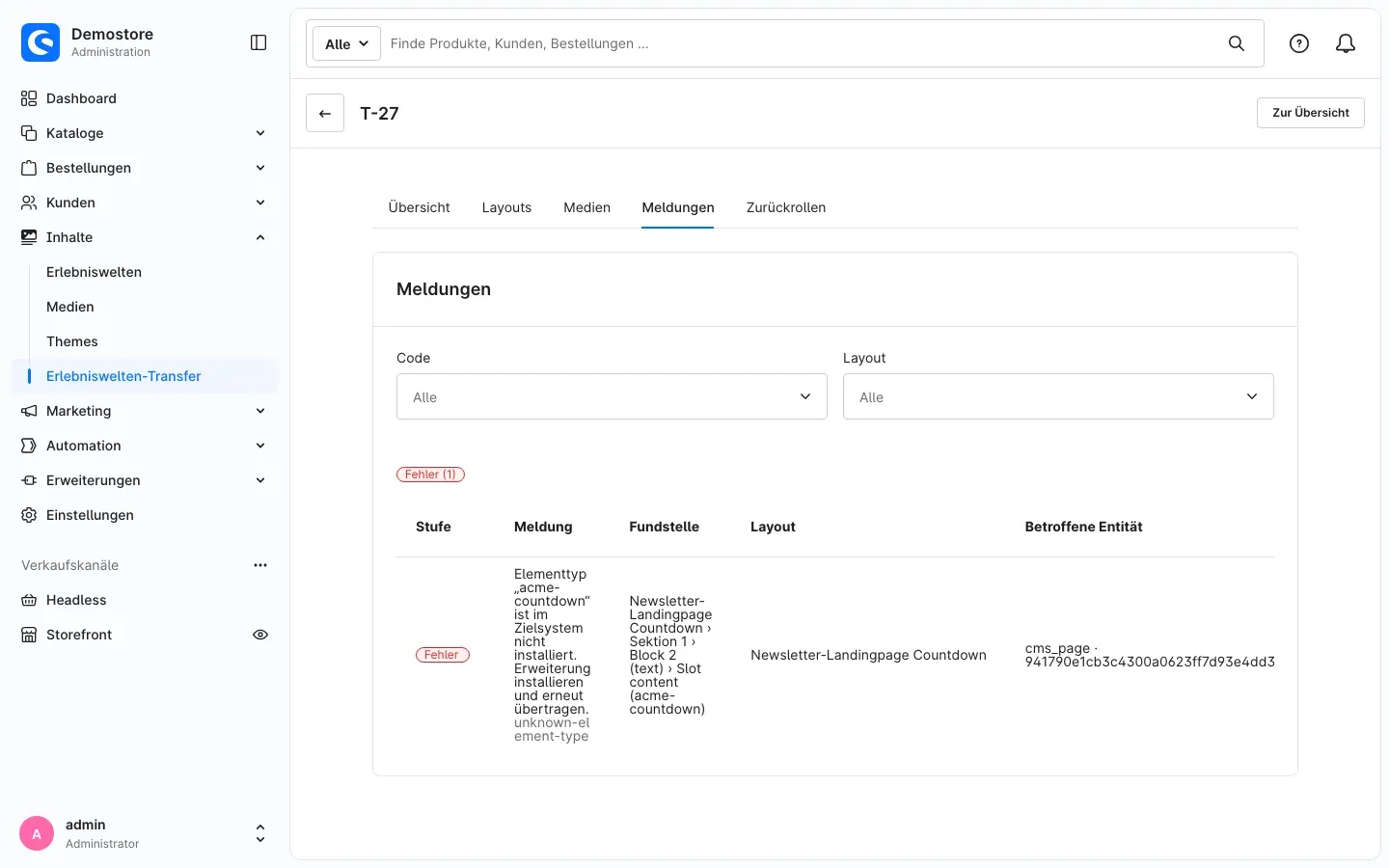Screen dimensions: 1389x868
Task: Click the Meldung column header
Action: (543, 527)
